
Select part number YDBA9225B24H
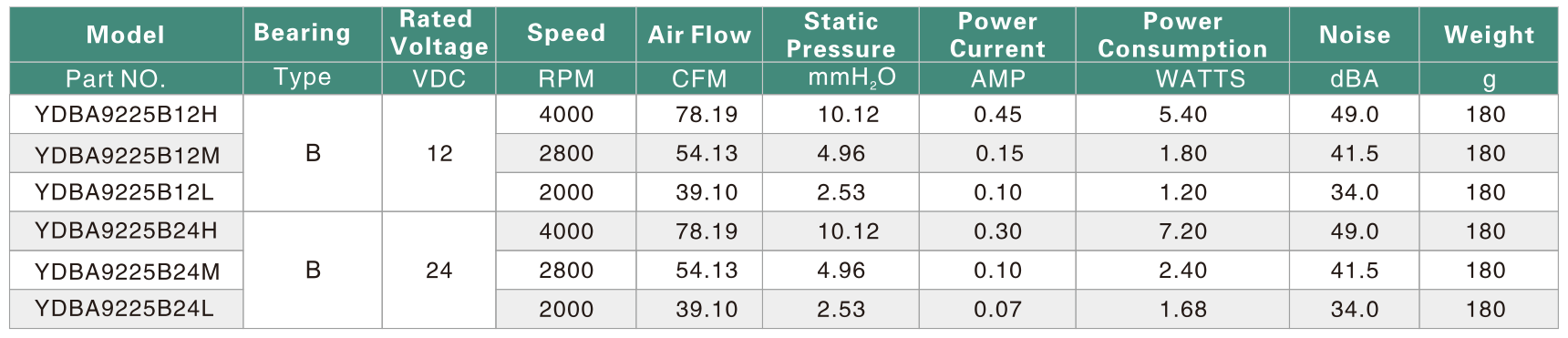(x=126, y=230)
